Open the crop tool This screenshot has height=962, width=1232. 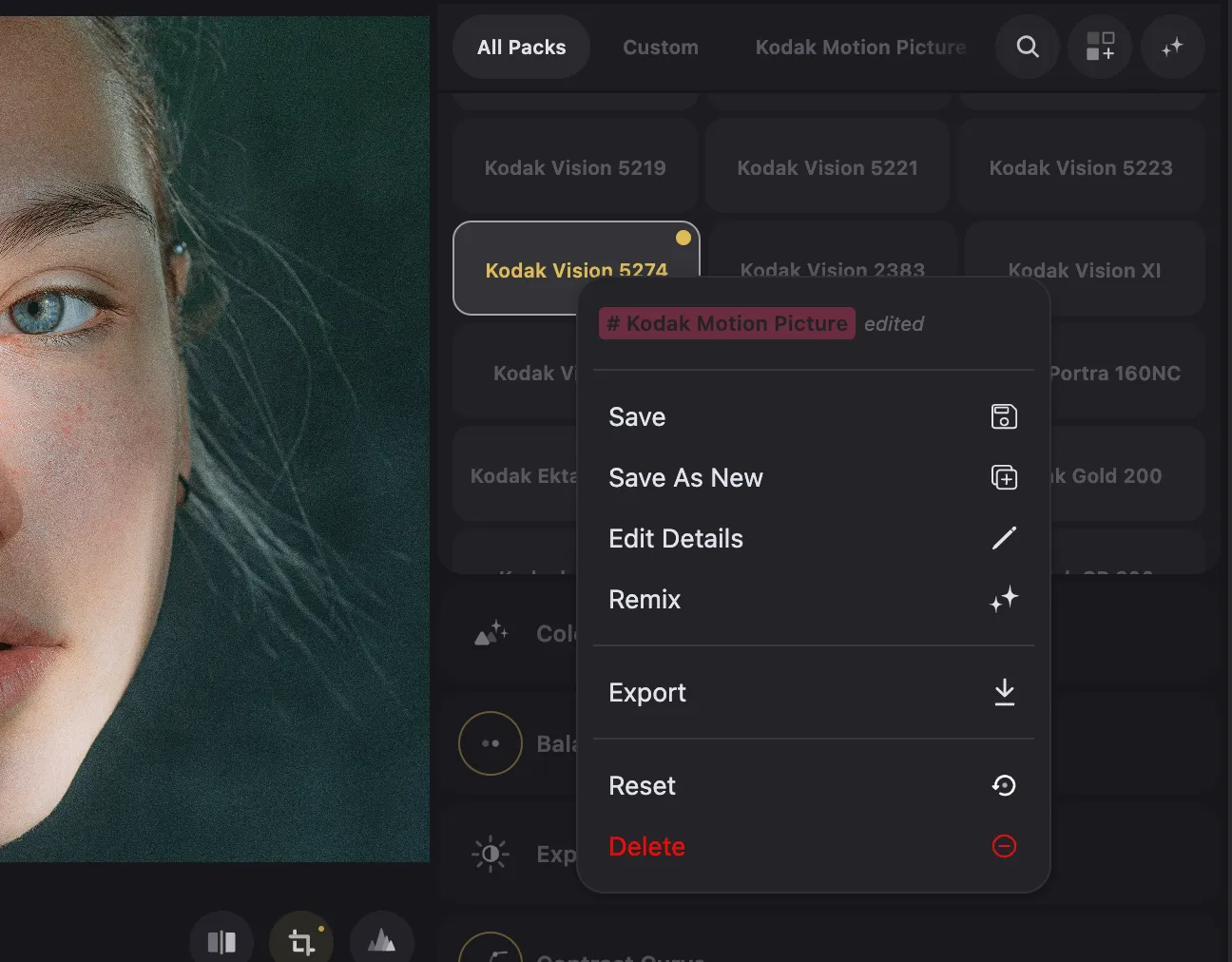[301, 942]
